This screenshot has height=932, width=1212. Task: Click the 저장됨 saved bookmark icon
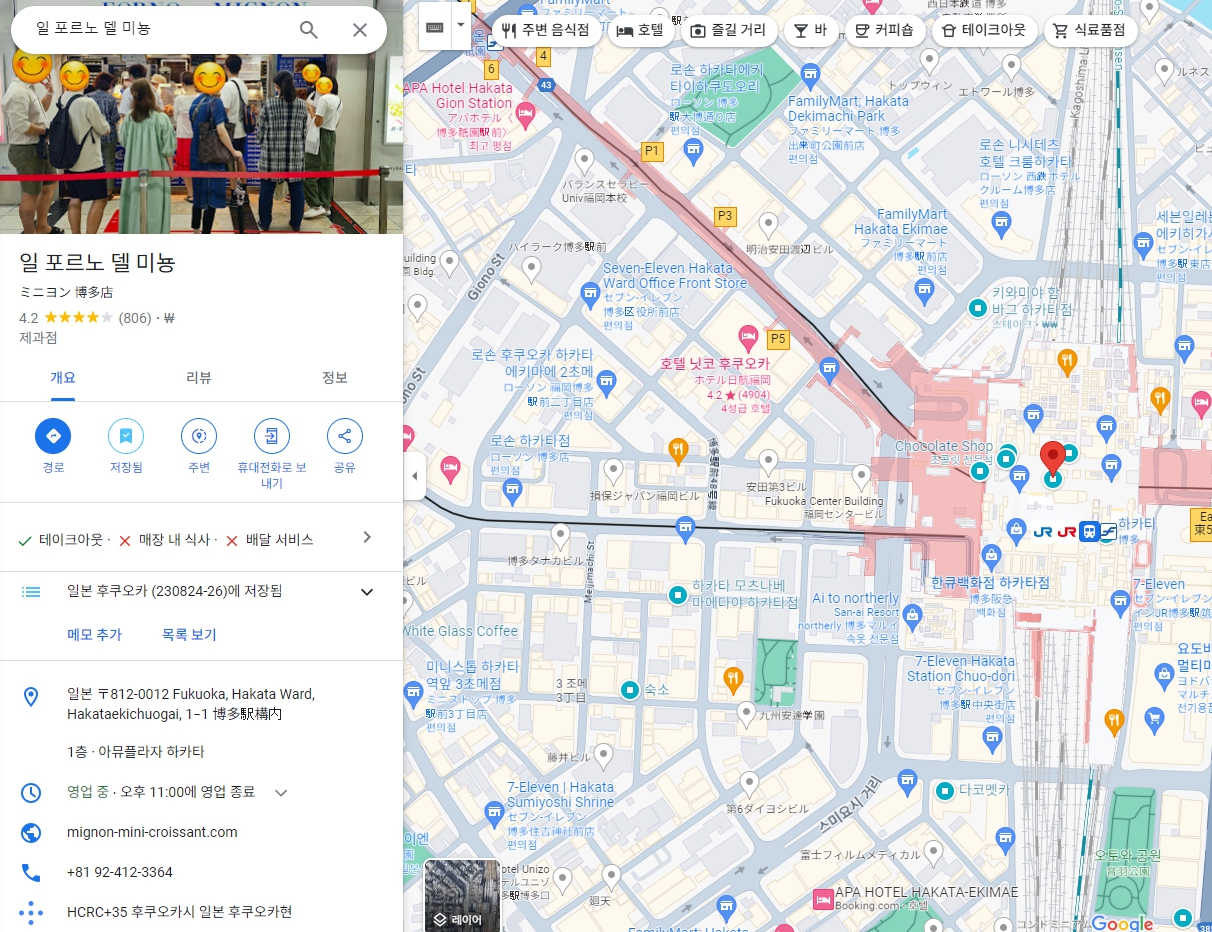point(126,436)
